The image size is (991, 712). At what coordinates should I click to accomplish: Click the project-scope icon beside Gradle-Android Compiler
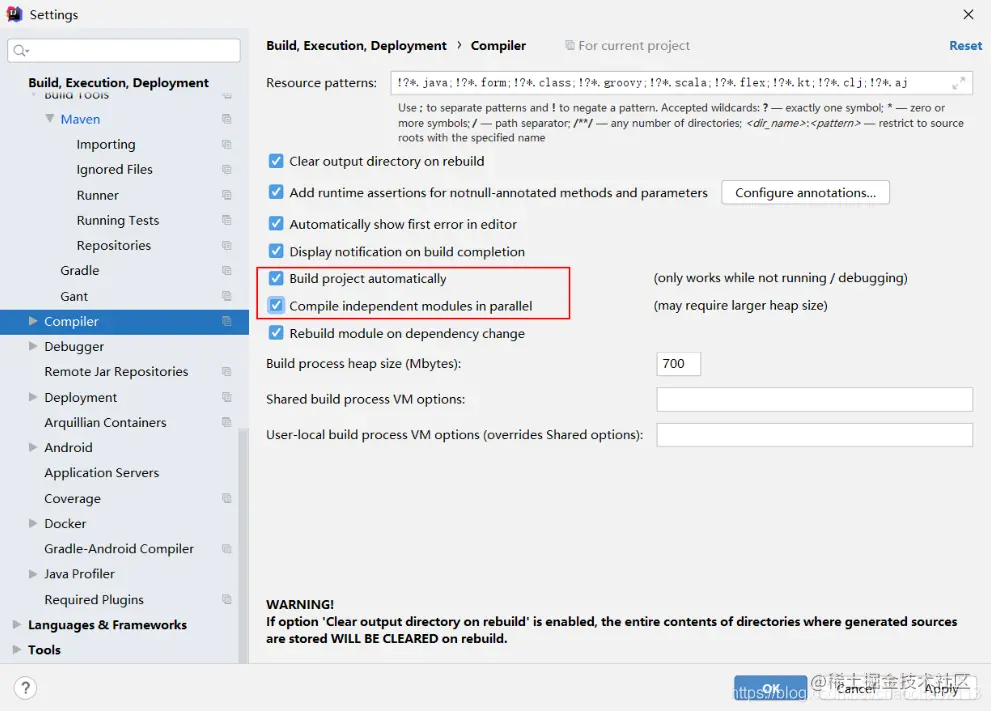pos(227,548)
